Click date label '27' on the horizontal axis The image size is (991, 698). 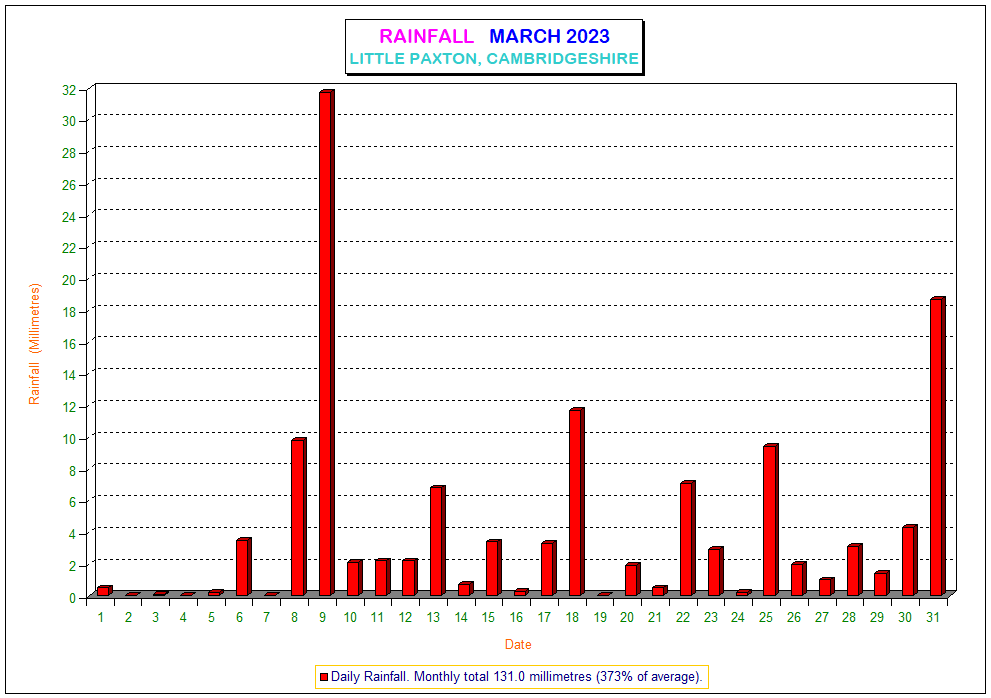(x=822, y=617)
